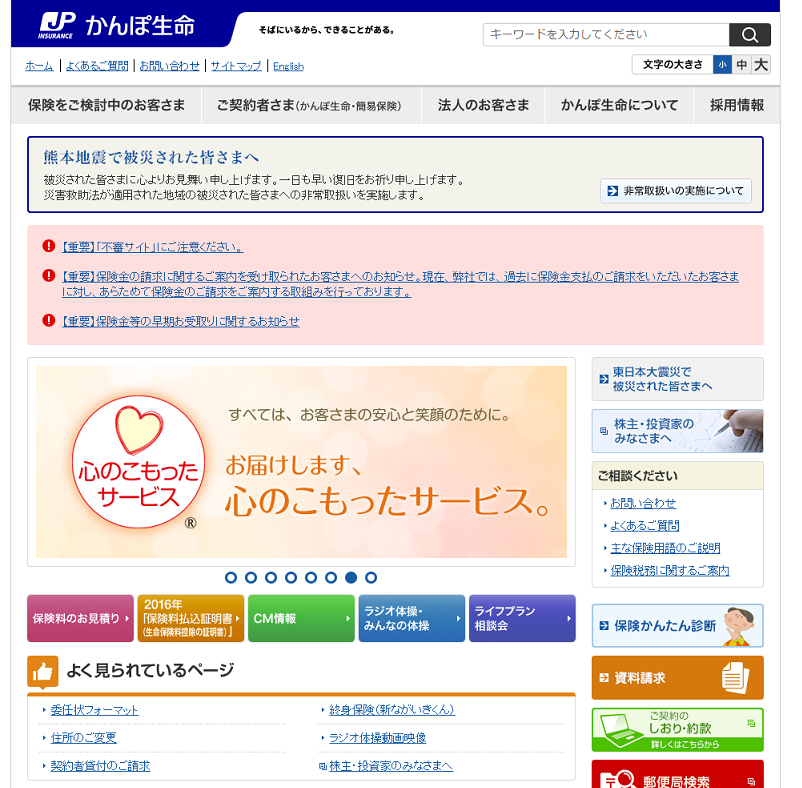Click arrow icon on 東日本大震災 banner
The image size is (802, 788).
(x=604, y=379)
